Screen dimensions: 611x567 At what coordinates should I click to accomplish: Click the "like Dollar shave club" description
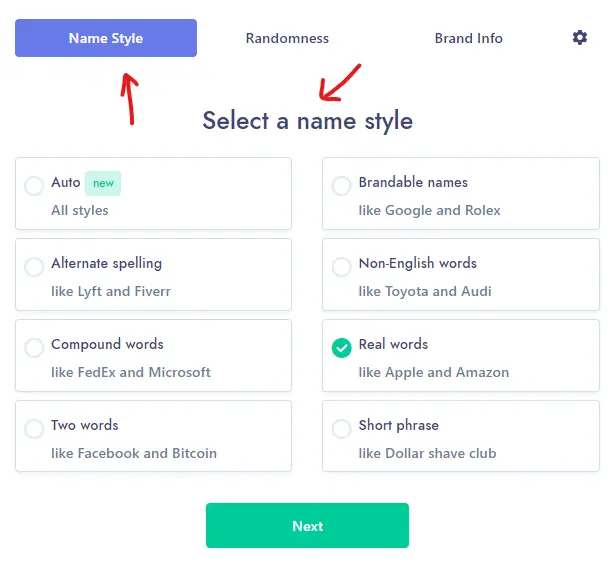pos(427,453)
